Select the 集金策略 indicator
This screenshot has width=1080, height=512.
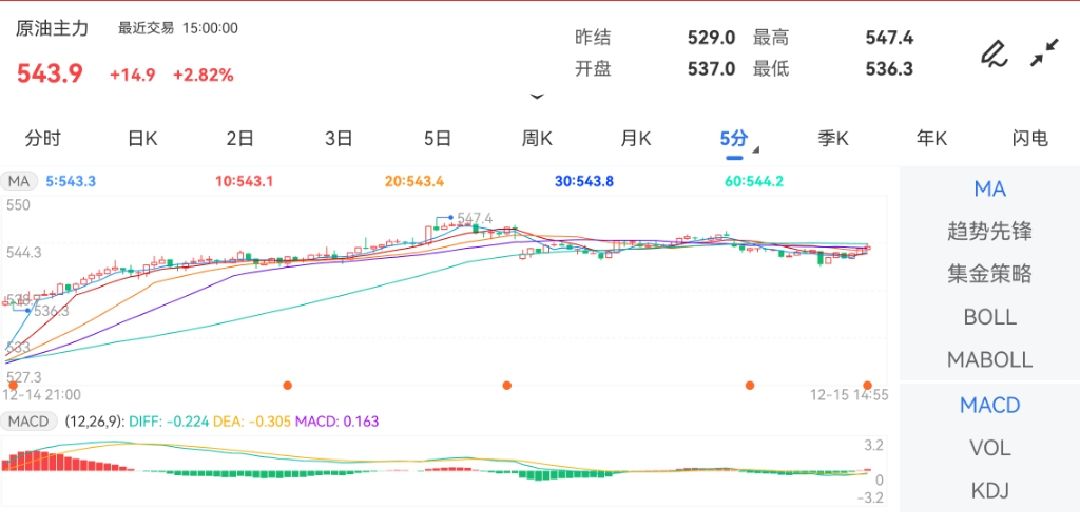pyautogui.click(x=989, y=274)
